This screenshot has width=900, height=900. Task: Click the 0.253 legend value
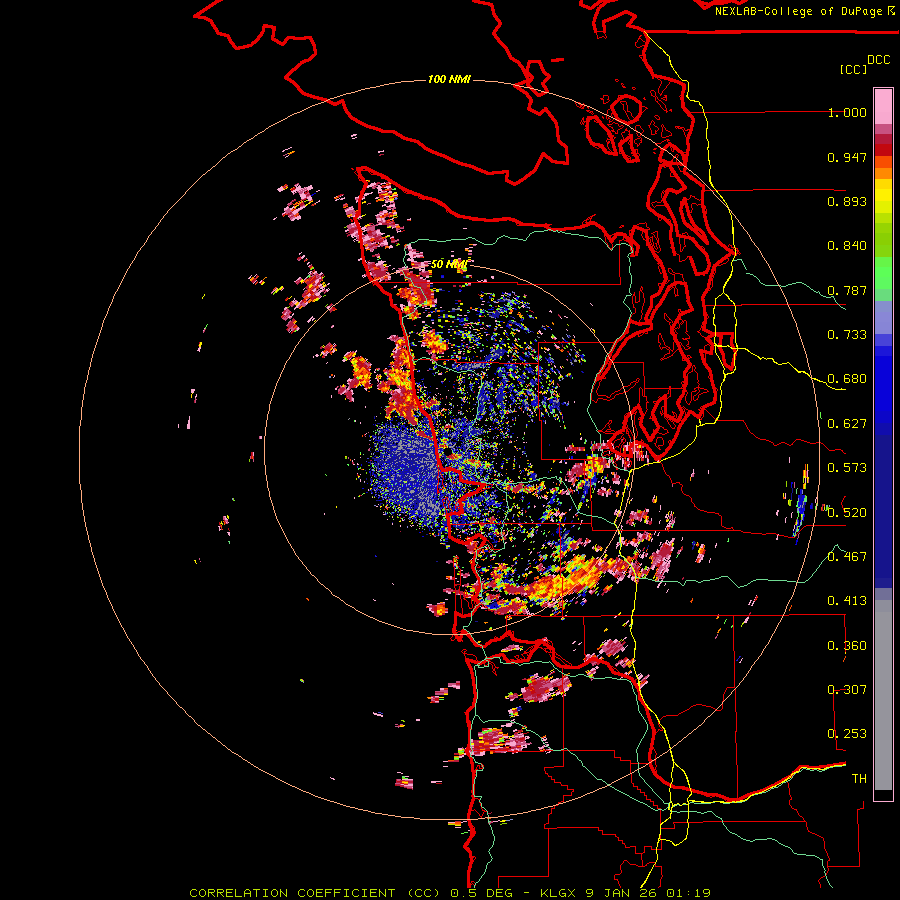click(847, 734)
